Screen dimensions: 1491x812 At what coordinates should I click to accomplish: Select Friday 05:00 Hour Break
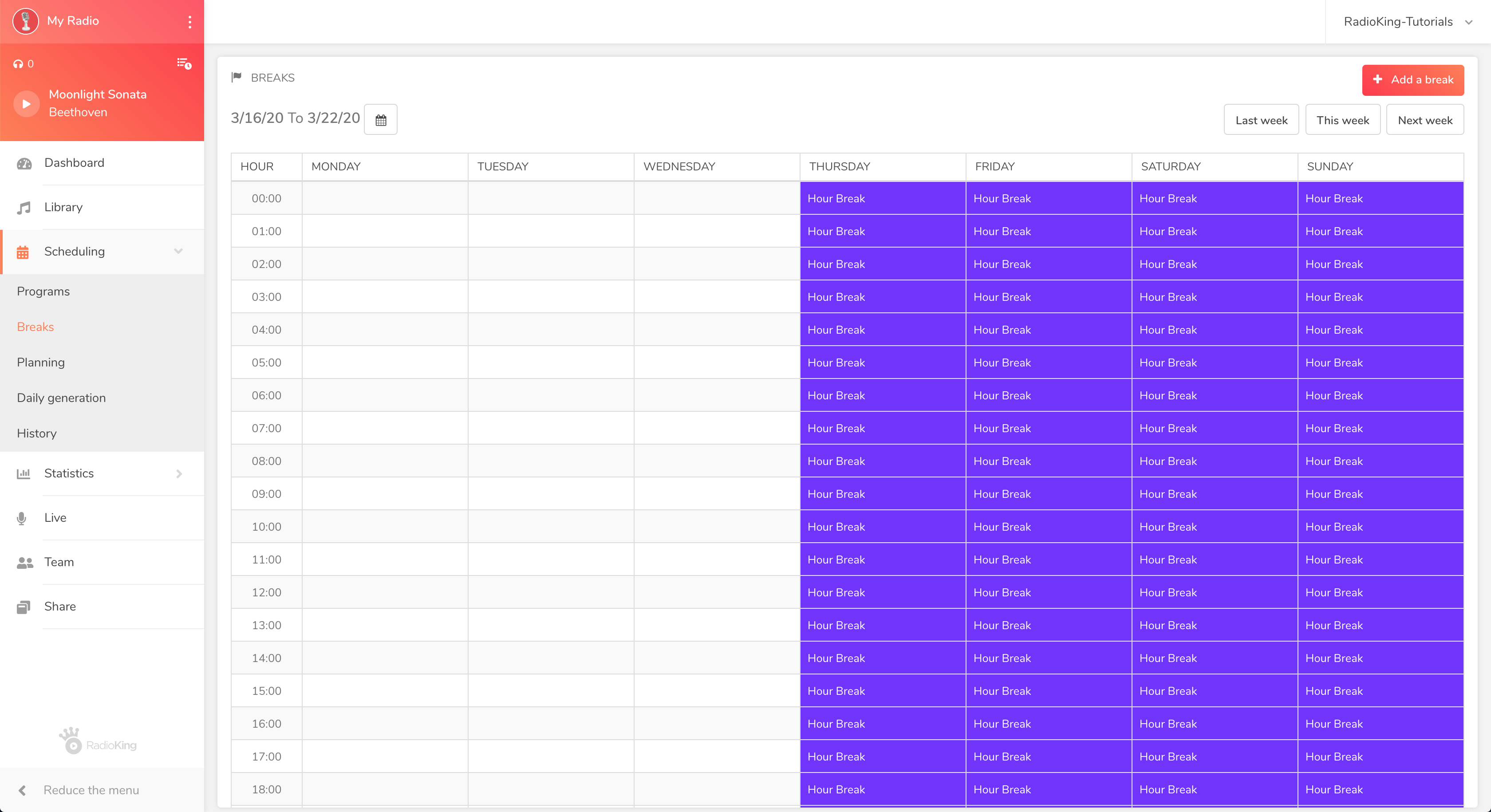click(x=1049, y=363)
